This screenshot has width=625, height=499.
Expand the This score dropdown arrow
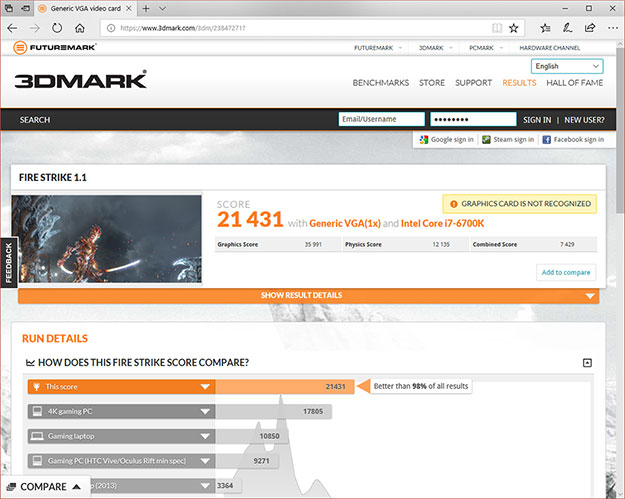tap(205, 387)
